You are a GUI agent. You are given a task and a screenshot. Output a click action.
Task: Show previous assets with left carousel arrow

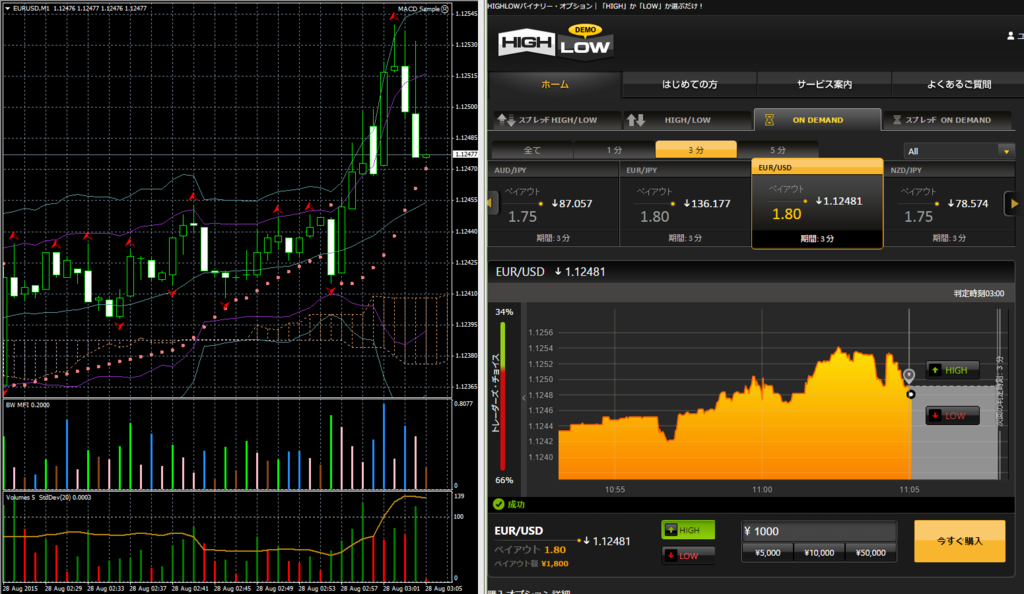click(x=490, y=203)
